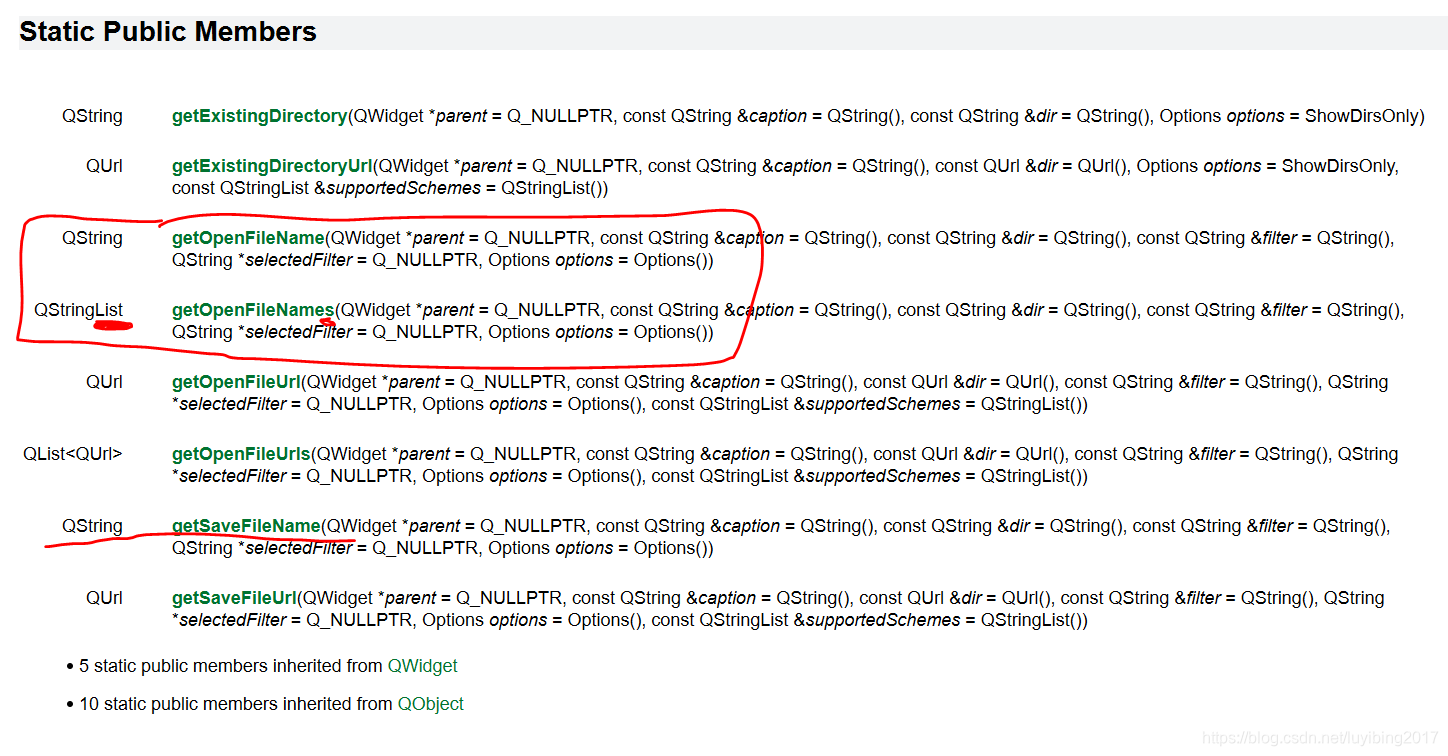Click '10 static public members inherited from' text
1448x756 pixels.
tap(236, 704)
